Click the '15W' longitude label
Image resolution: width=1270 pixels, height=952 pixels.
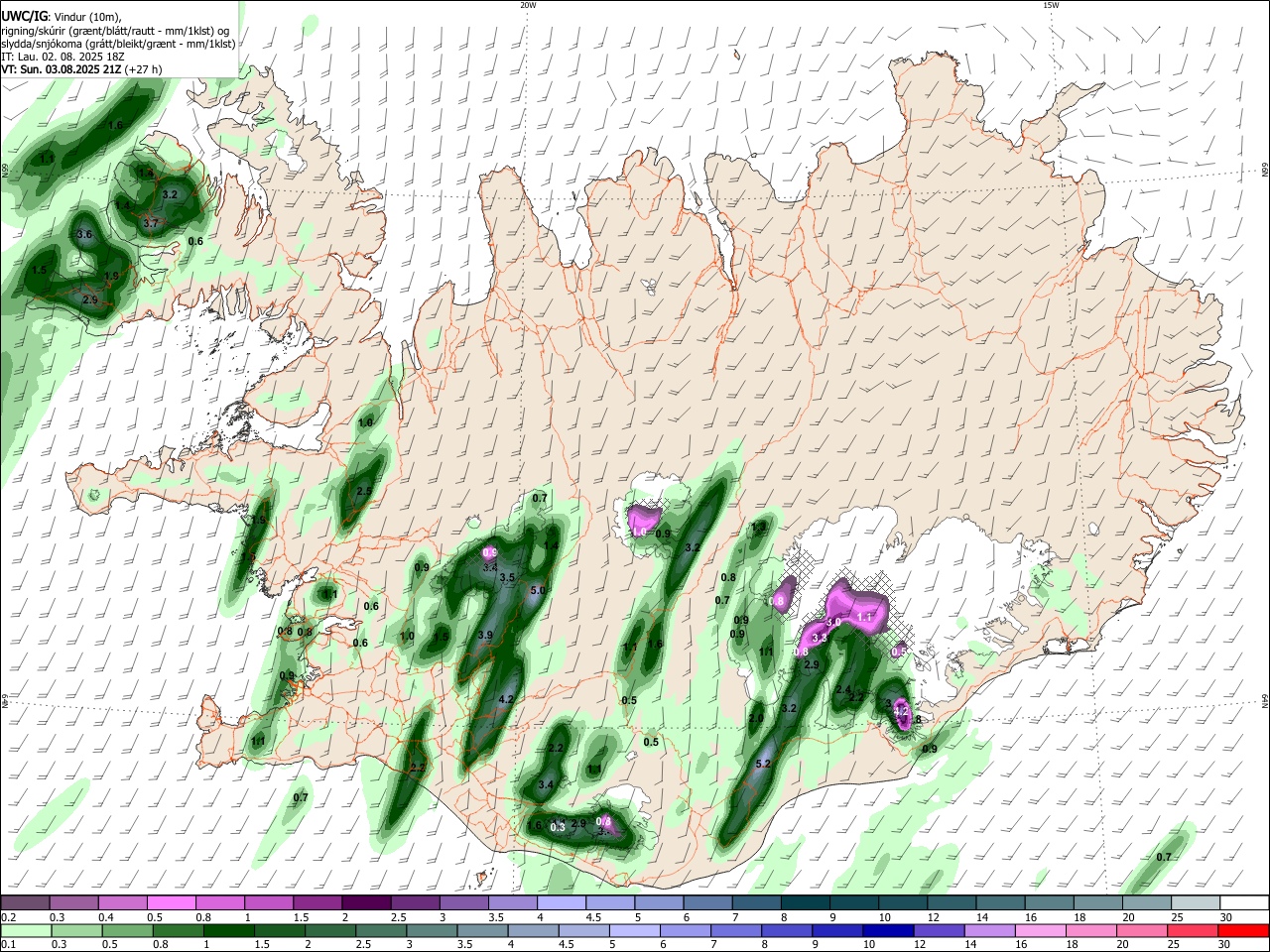[x=1051, y=5]
